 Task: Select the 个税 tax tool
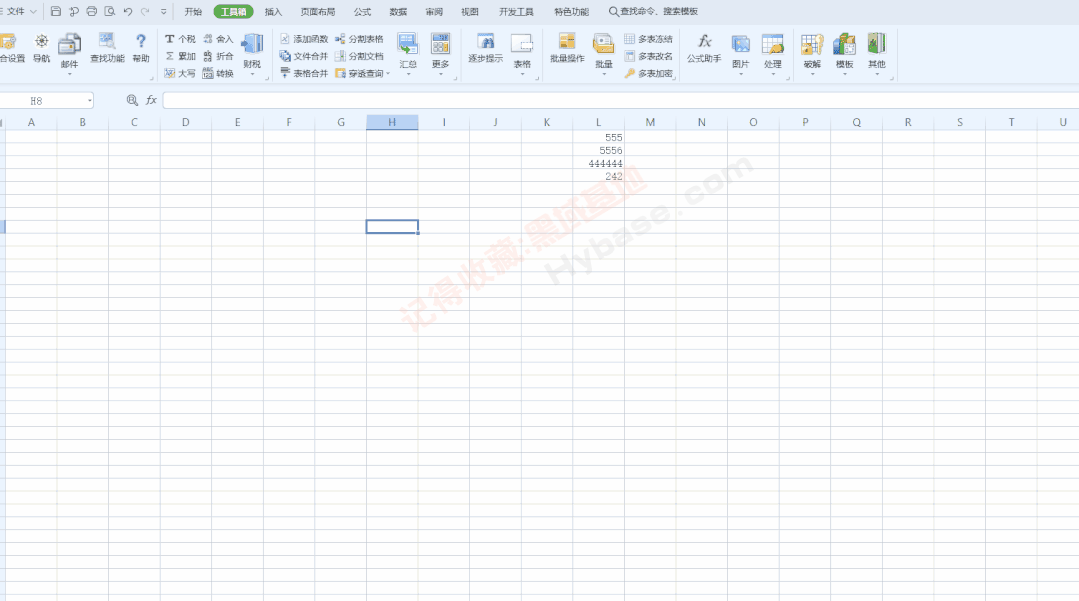[180, 39]
